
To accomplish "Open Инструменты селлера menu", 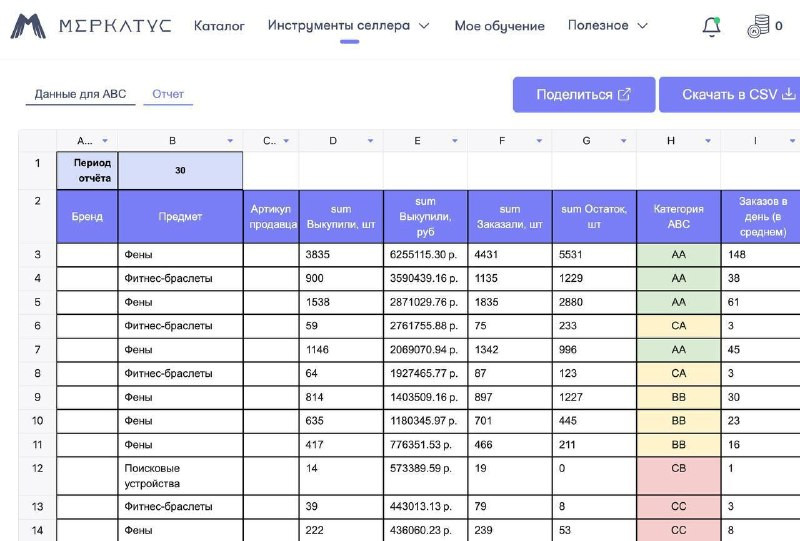I will point(339,26).
